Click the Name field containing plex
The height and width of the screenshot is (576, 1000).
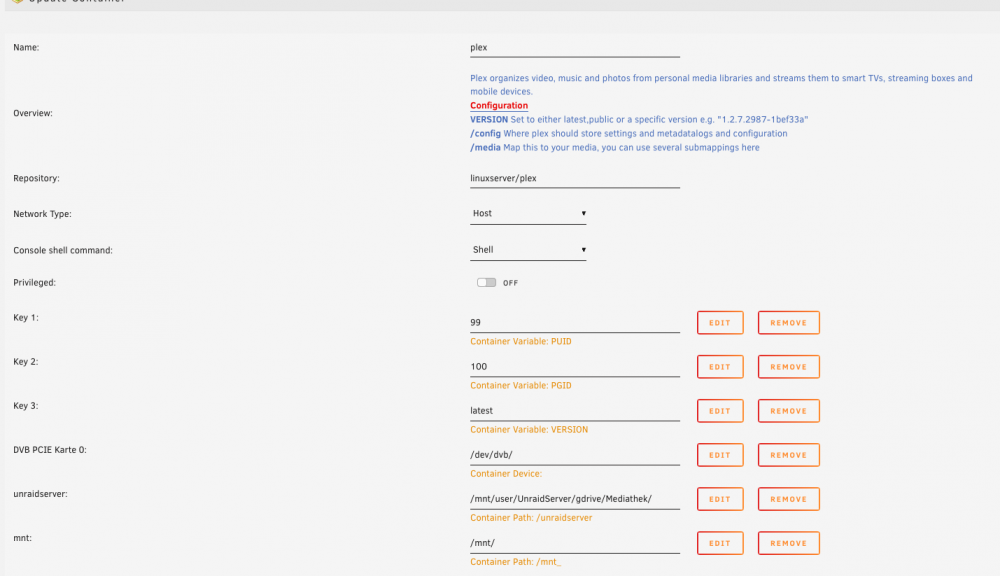[x=575, y=48]
